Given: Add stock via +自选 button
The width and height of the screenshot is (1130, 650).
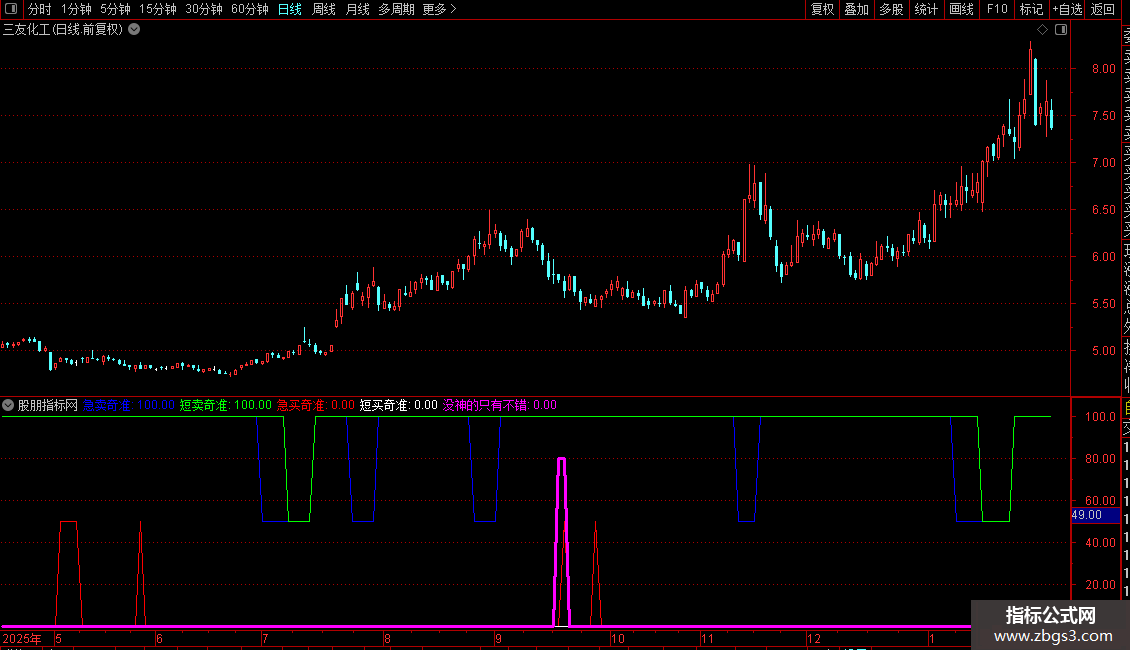Looking at the screenshot, I should click(1067, 9).
